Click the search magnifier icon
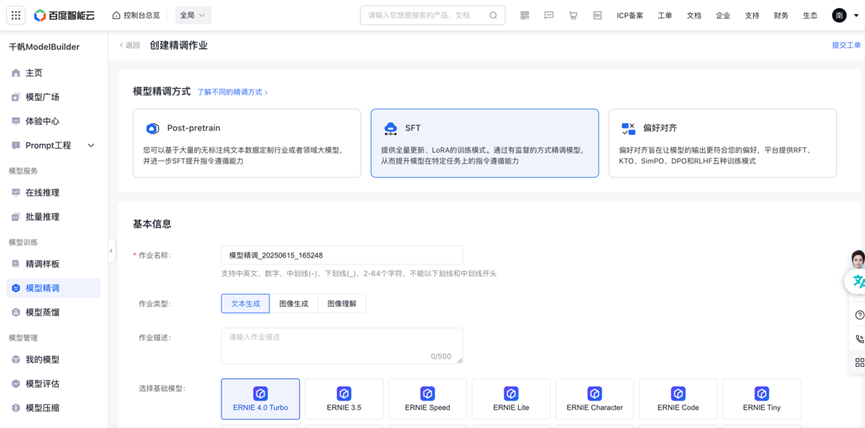This screenshot has width=865, height=428. point(493,15)
